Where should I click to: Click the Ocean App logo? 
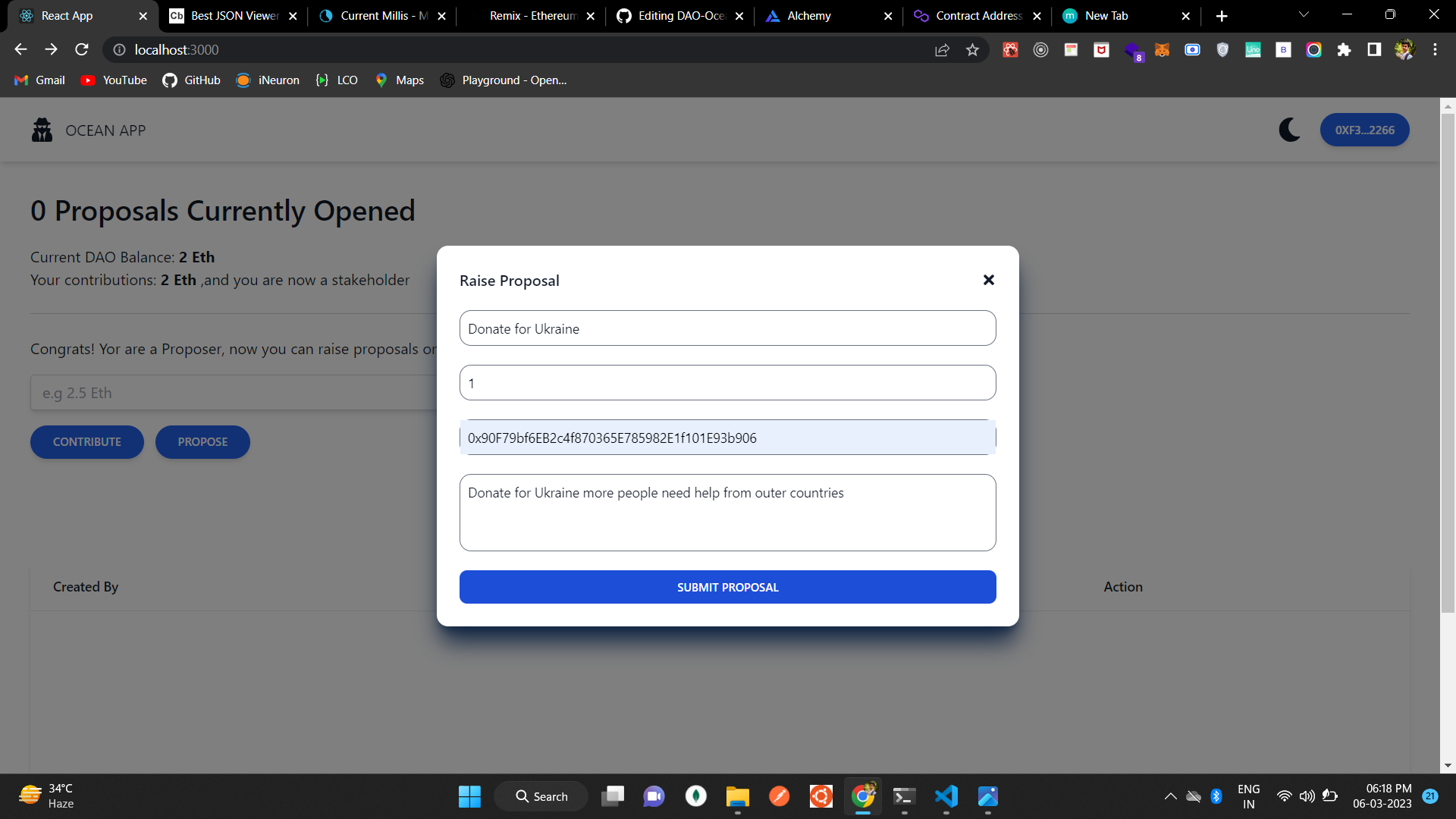pos(42,130)
